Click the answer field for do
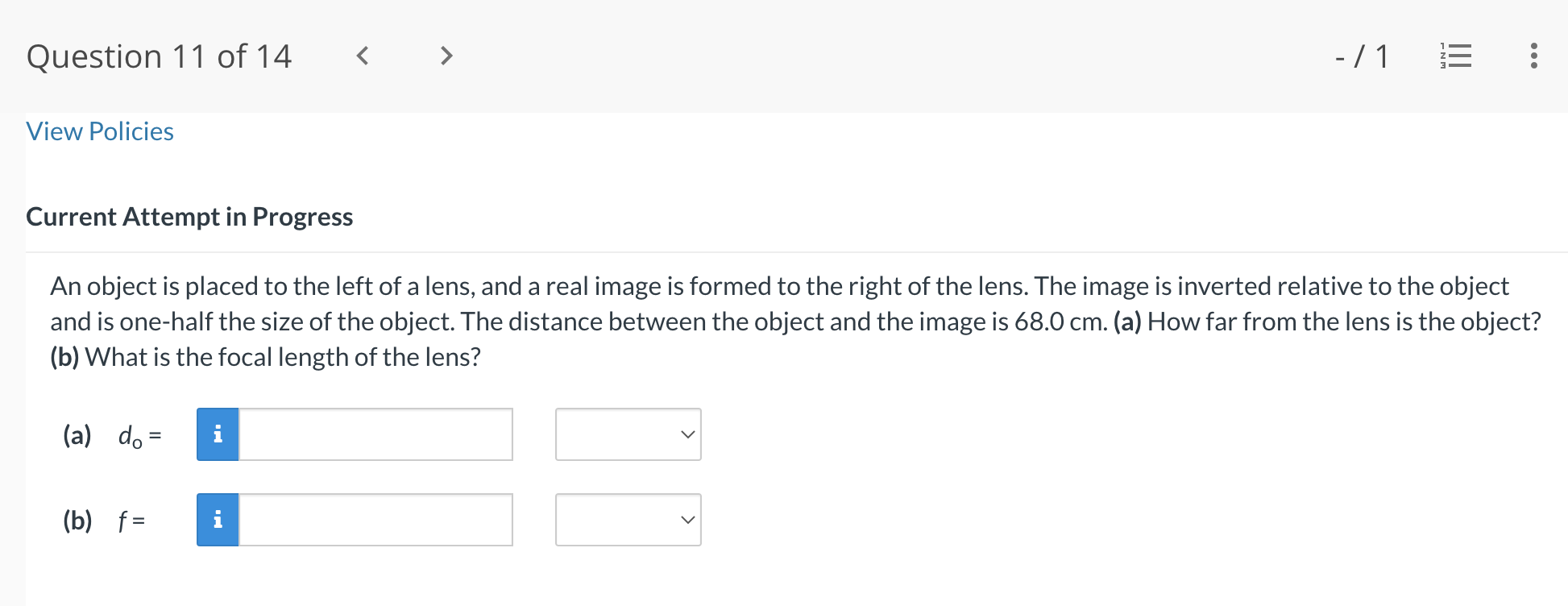 click(375, 434)
